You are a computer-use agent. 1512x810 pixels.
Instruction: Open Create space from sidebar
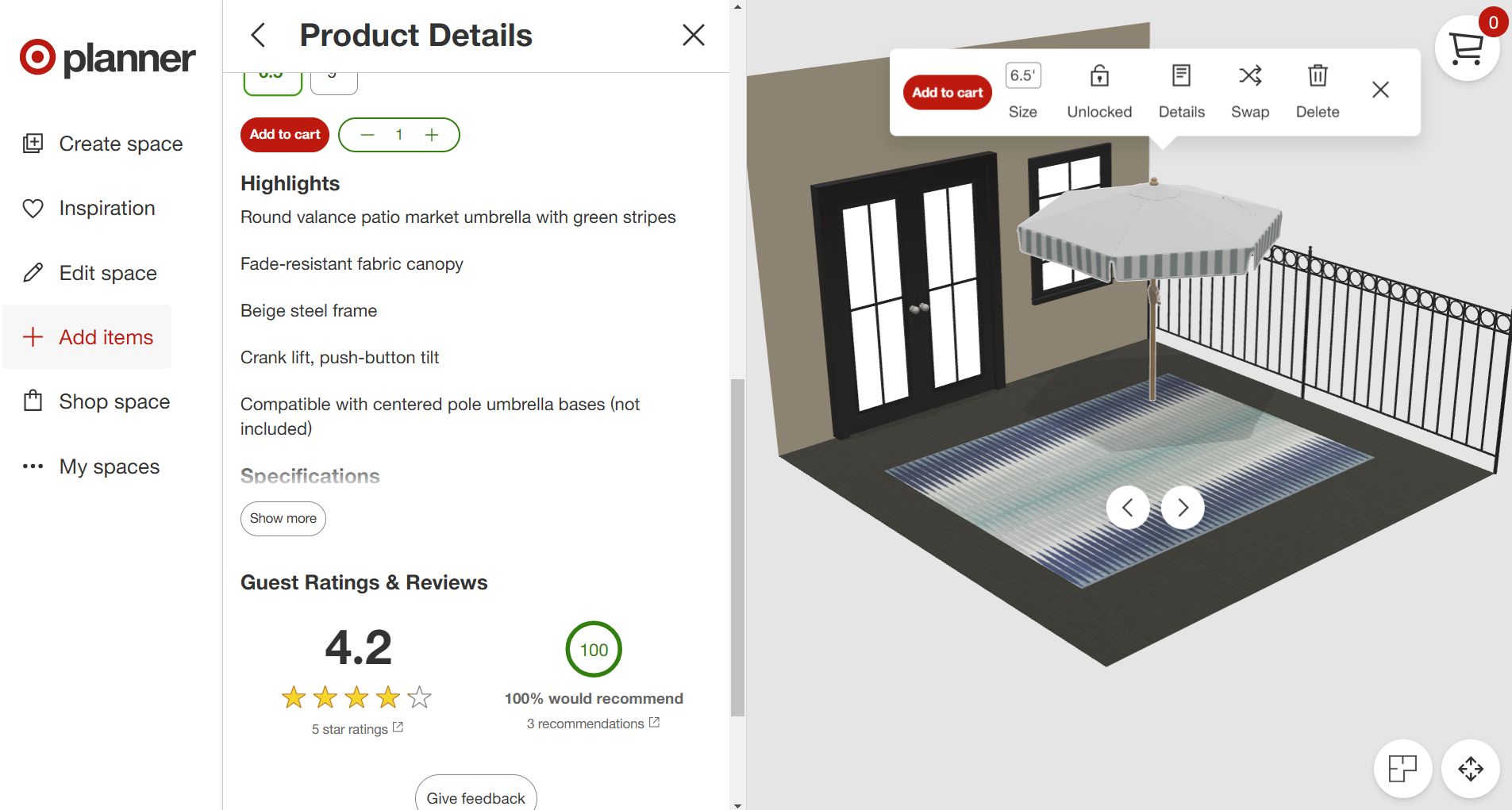click(102, 144)
